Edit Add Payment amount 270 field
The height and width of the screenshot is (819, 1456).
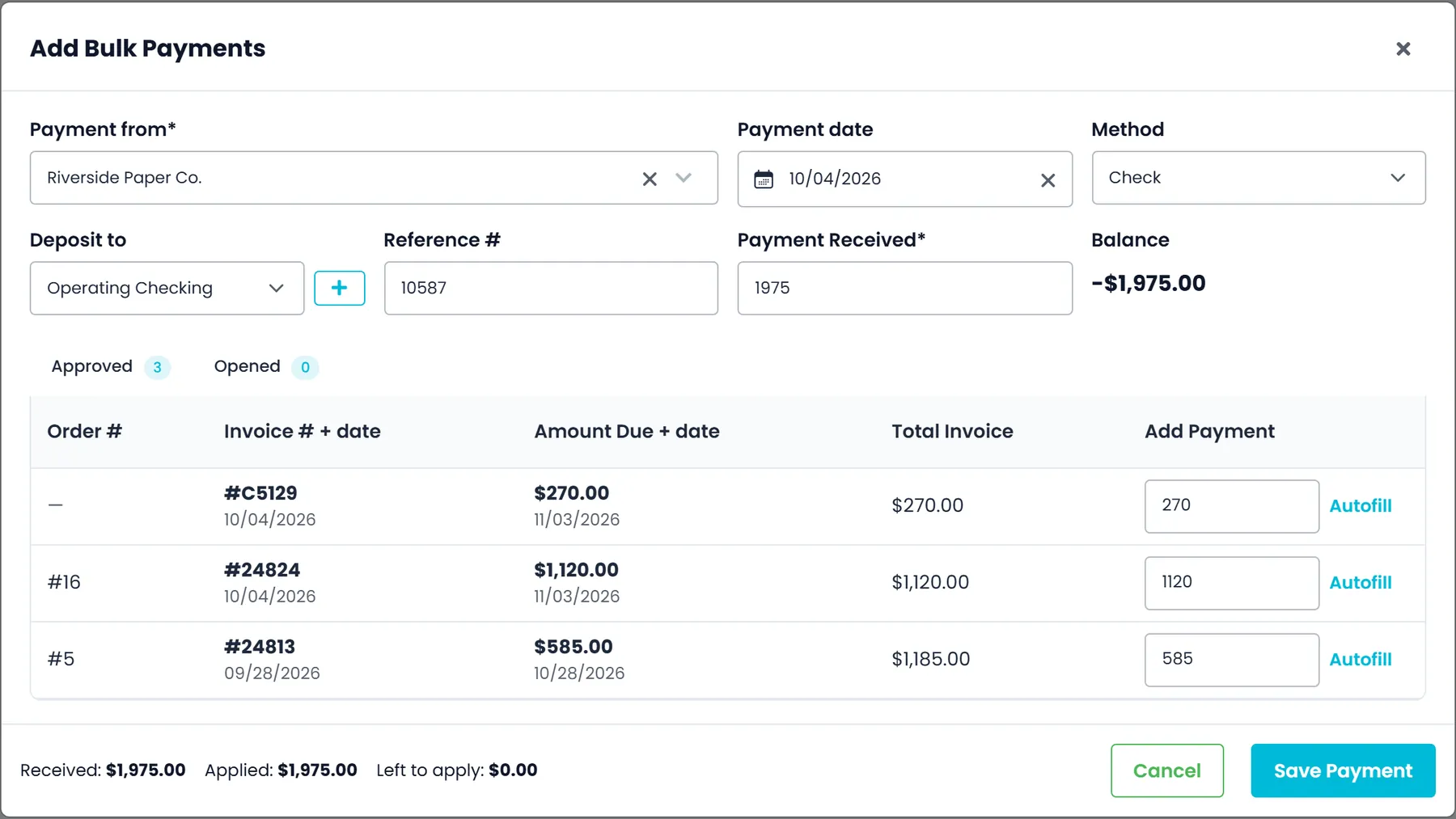click(1231, 506)
